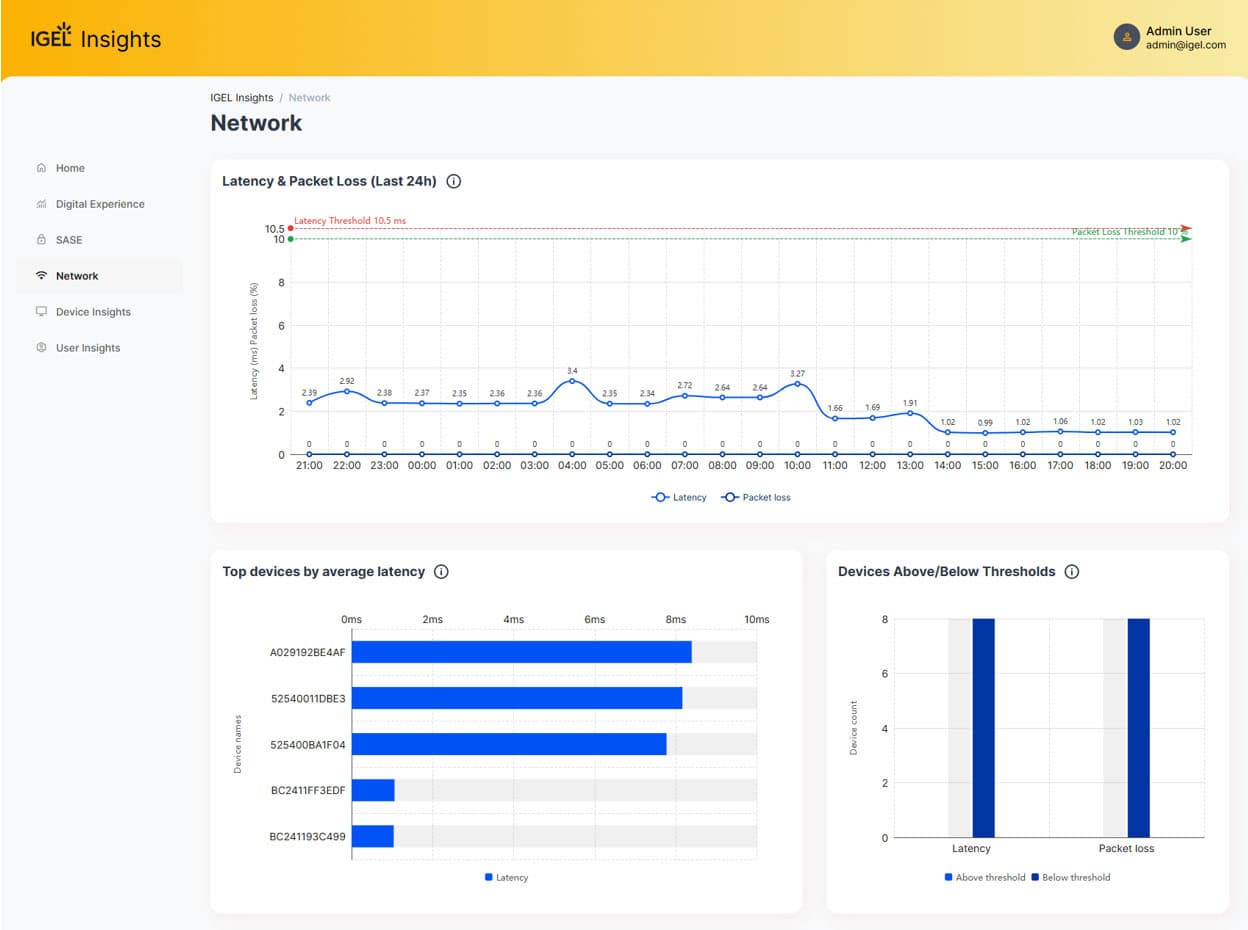Screen dimensions: 1248x930
Task: Open info icon beside Latency & Packet Loss
Action: point(453,181)
